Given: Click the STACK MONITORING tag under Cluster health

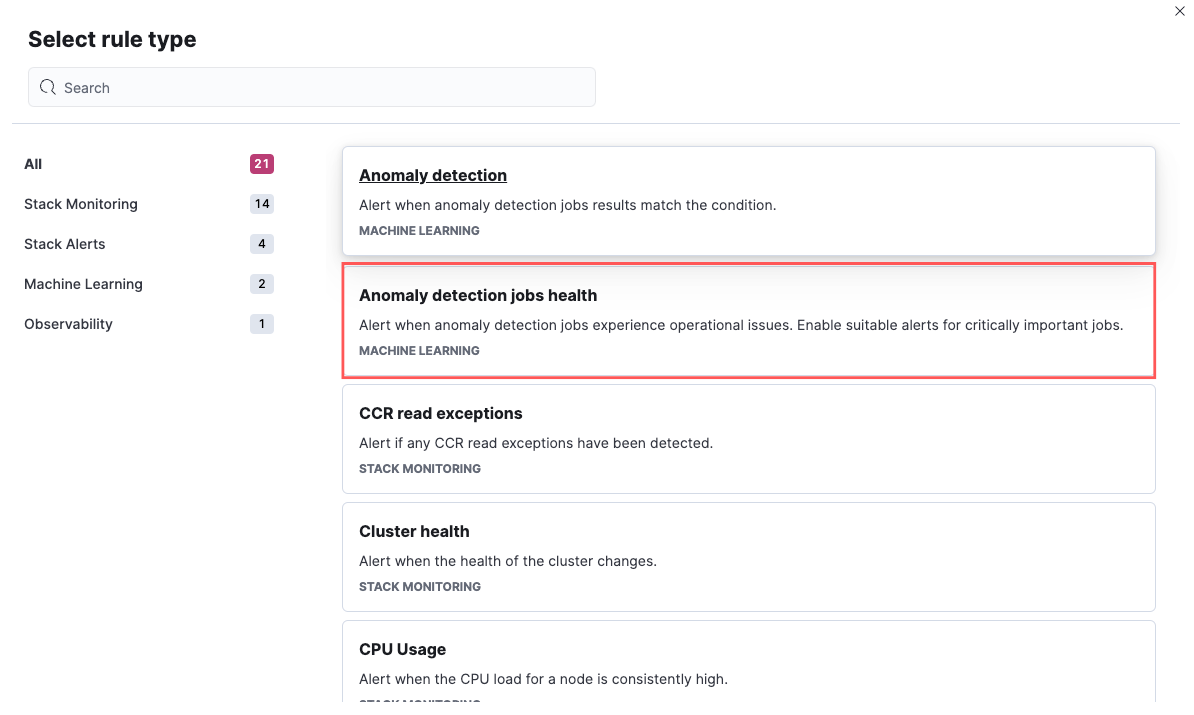Looking at the screenshot, I should click(x=419, y=586).
